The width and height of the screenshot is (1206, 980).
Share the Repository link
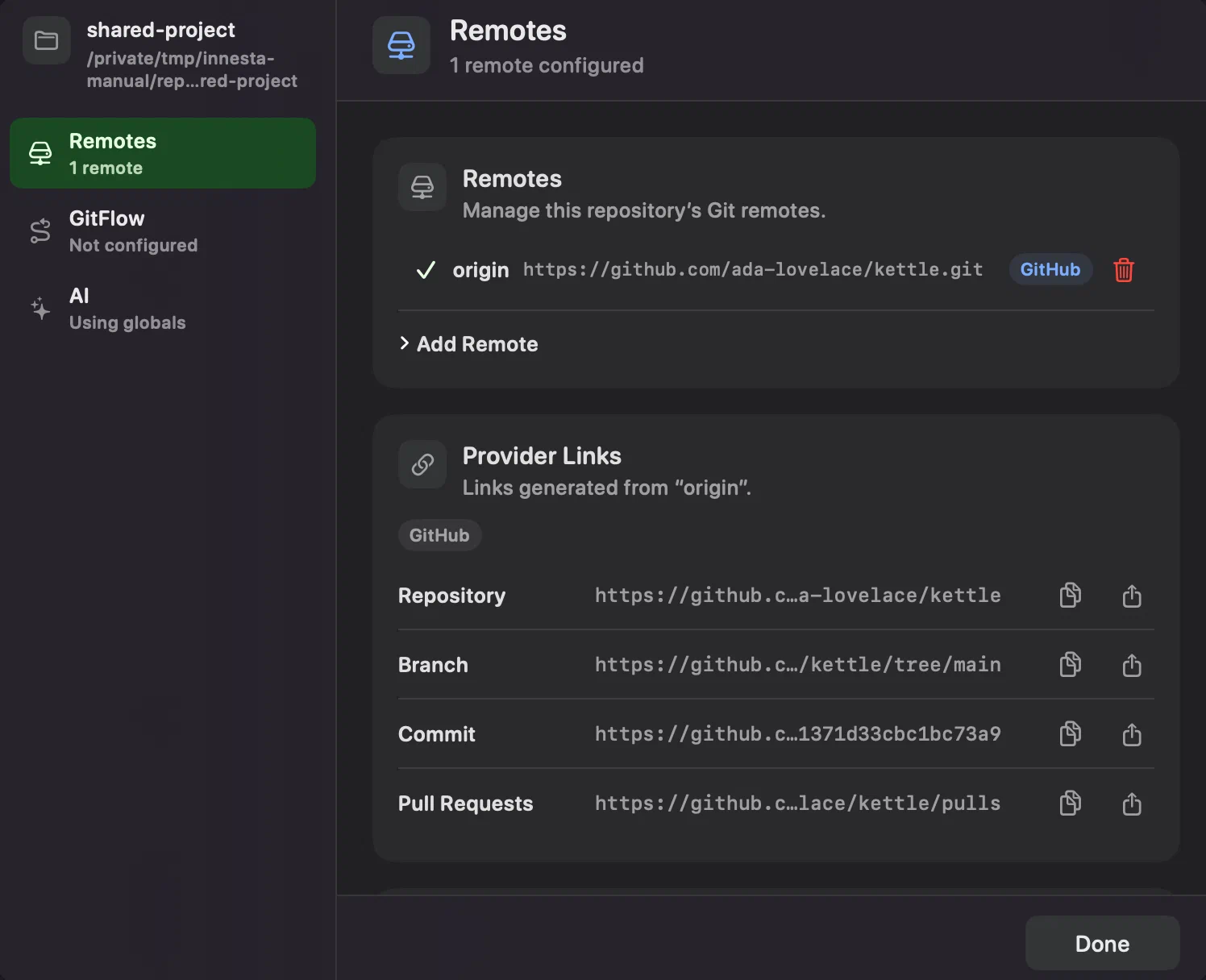coord(1132,596)
